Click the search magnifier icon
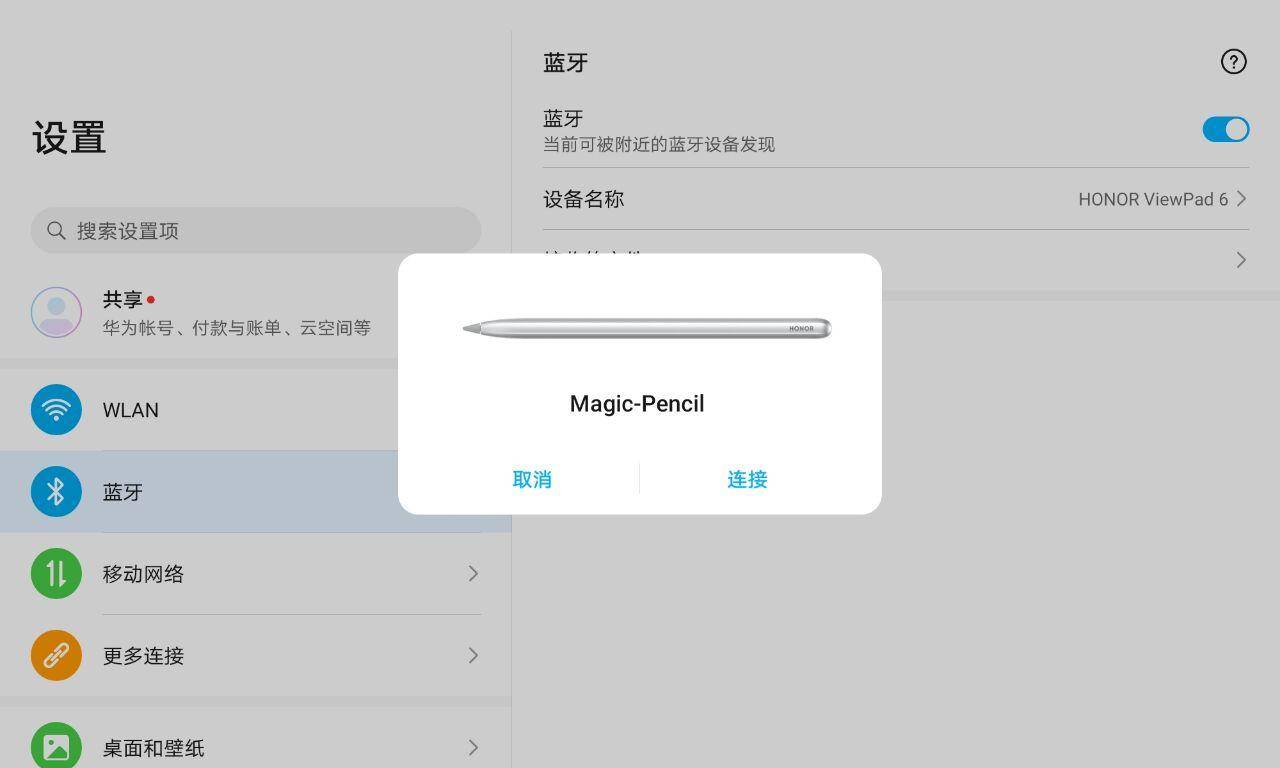 point(57,231)
